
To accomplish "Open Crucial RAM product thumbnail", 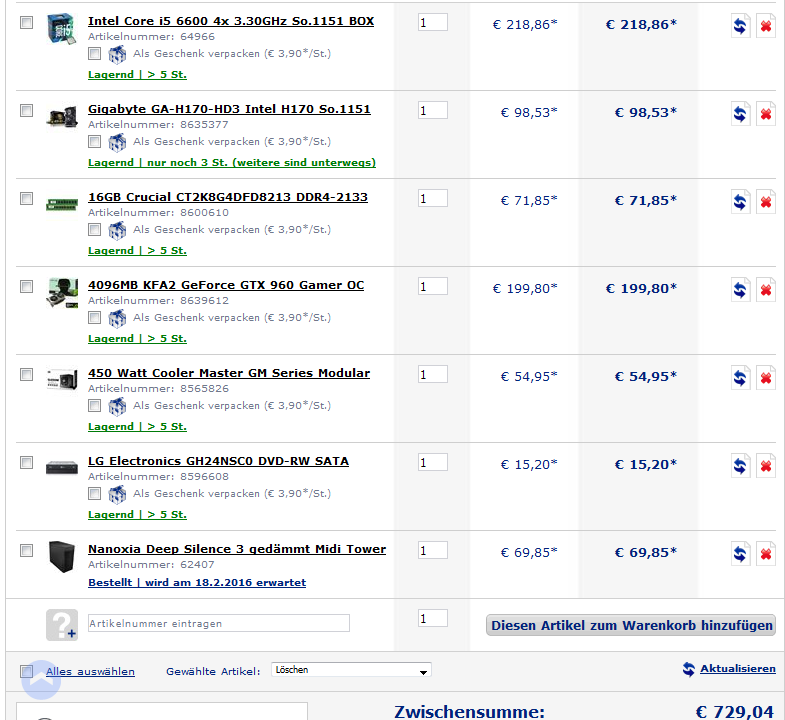I will 62,204.
